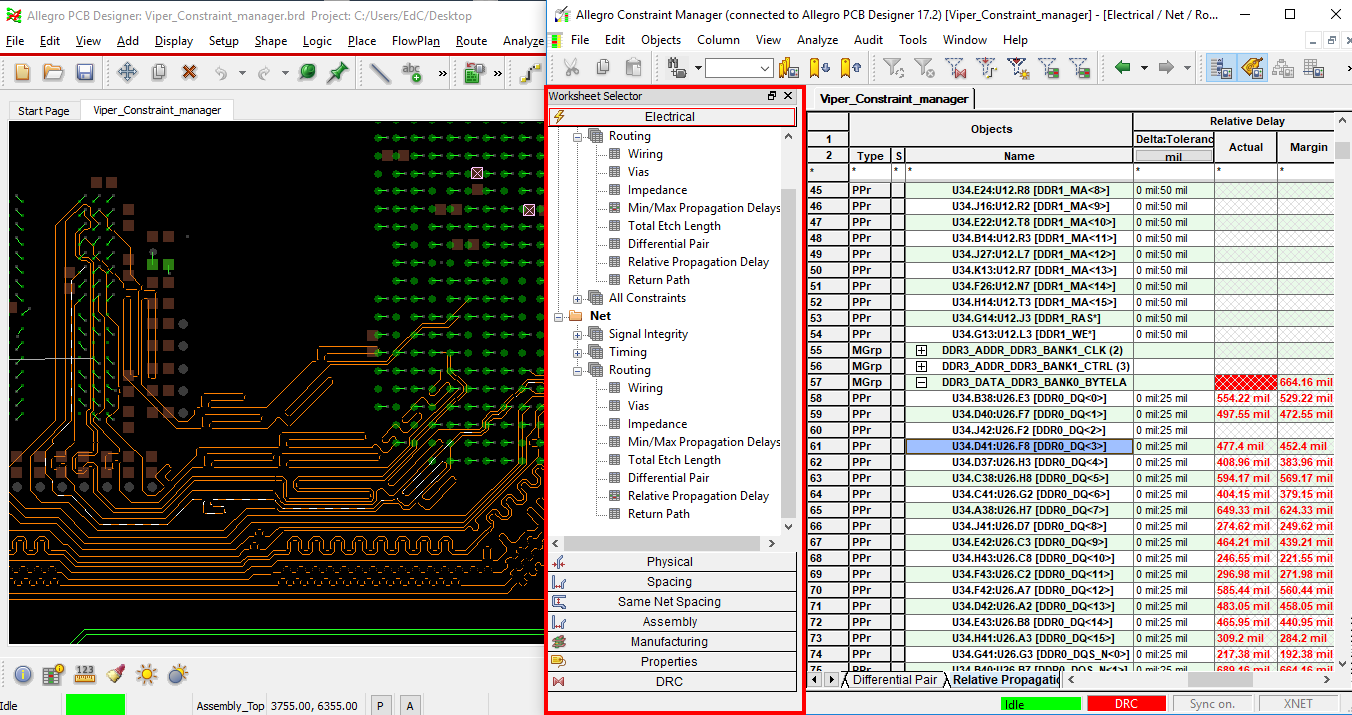Open the Route menu in PCB Designer
1352x715 pixels.
471,41
